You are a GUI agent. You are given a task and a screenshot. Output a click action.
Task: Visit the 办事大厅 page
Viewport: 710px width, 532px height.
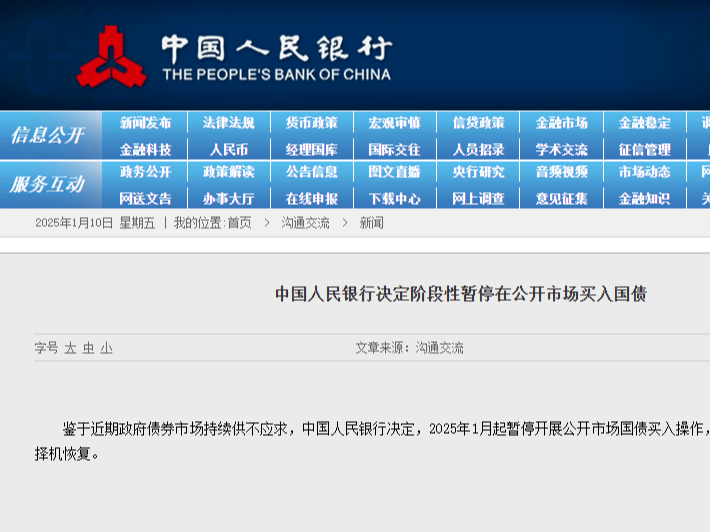229,198
